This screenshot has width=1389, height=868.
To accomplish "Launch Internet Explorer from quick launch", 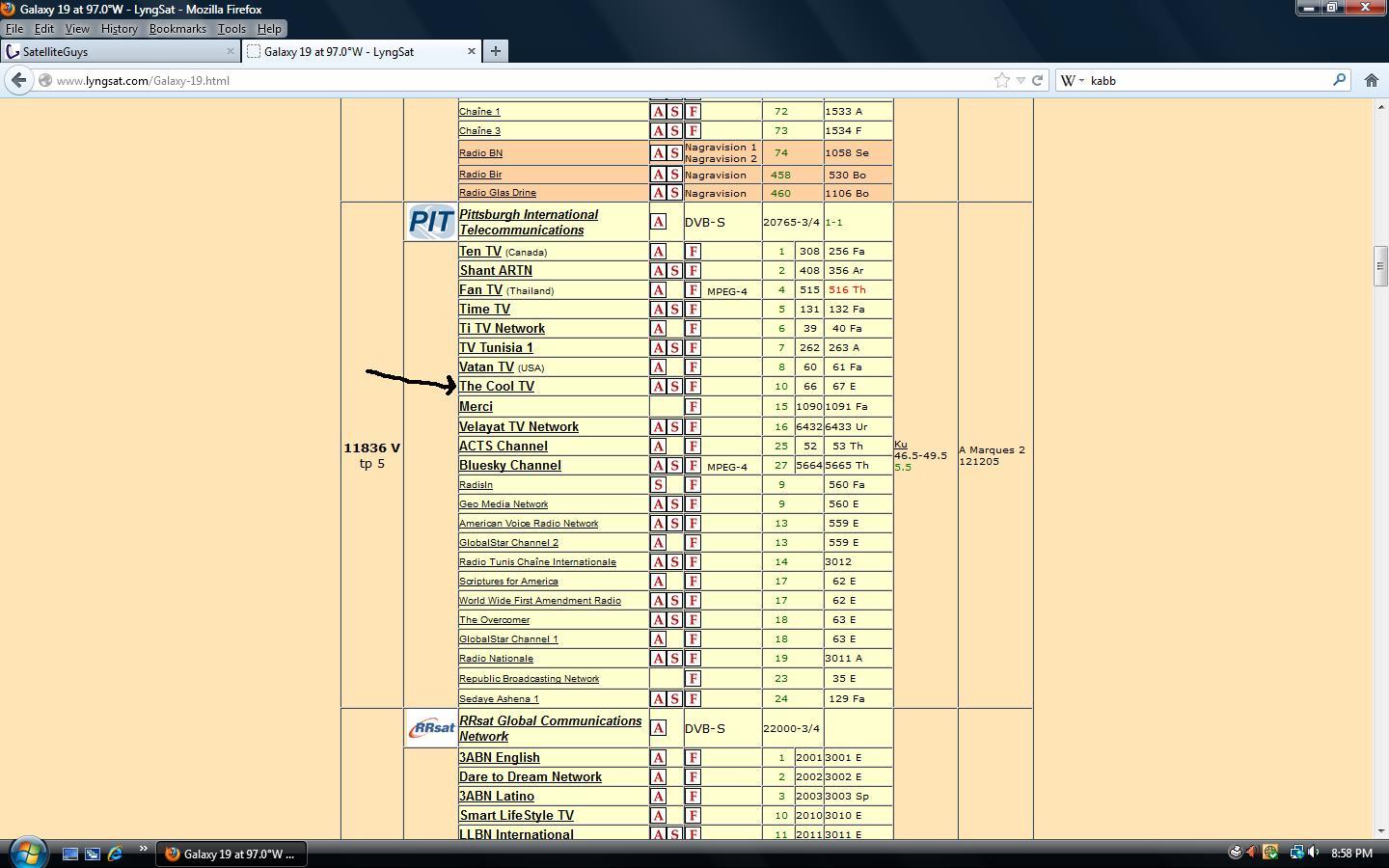I will tap(115, 854).
